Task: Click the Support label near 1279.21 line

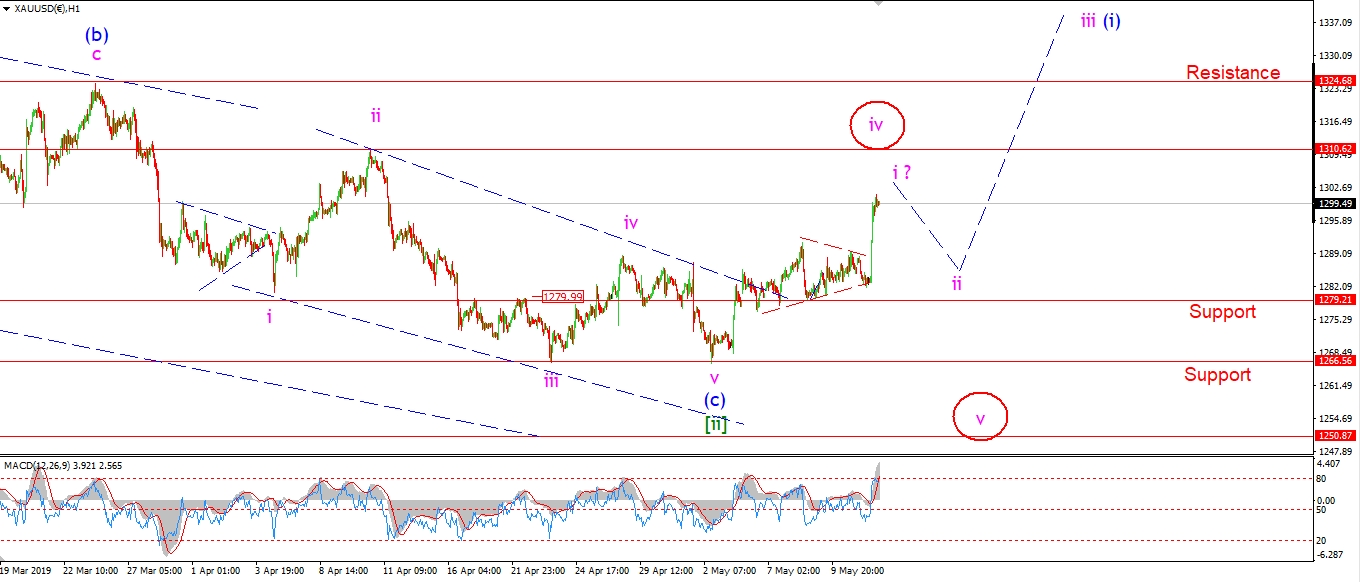Action: [1222, 312]
